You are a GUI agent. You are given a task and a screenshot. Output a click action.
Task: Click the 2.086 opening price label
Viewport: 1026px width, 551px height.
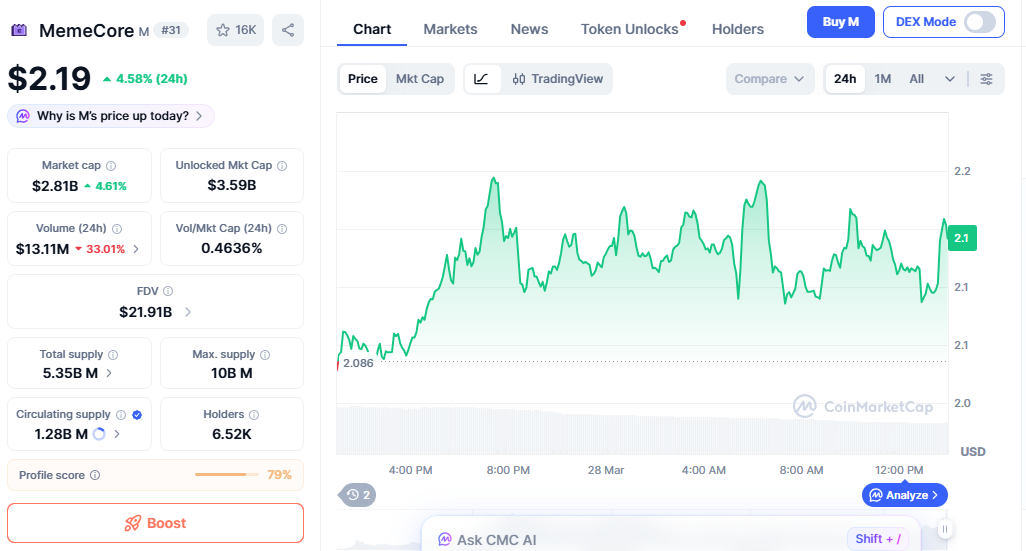click(x=358, y=363)
